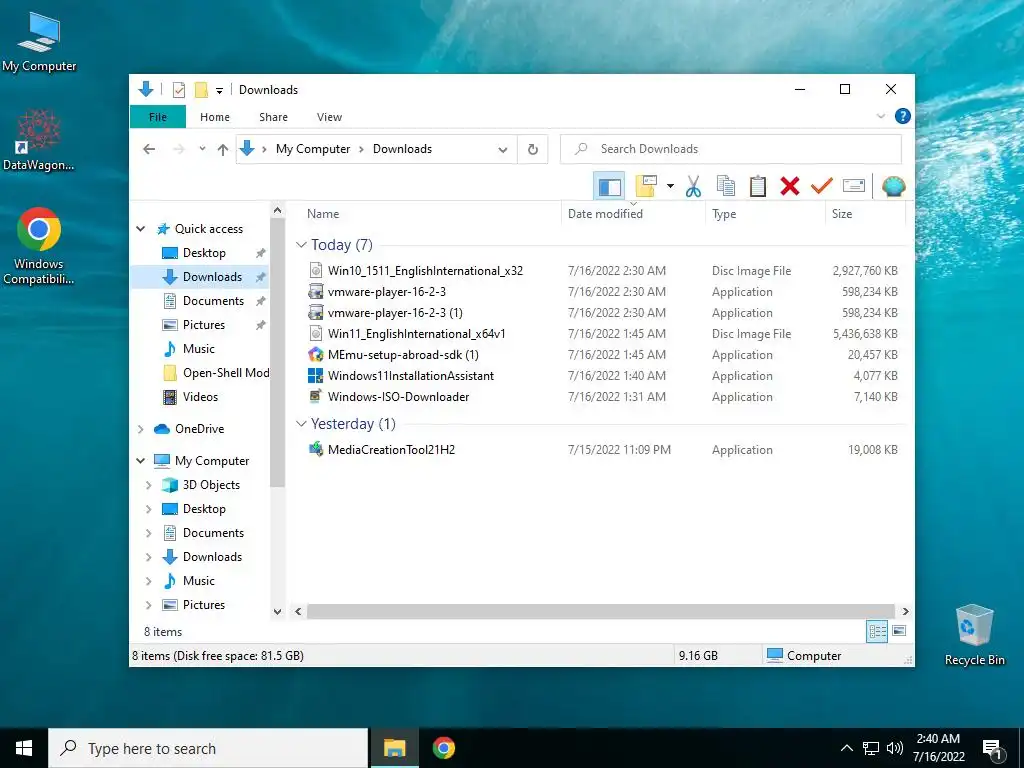The width and height of the screenshot is (1024, 768).
Task: Open the DataWagon desktop shortcut
Action: tap(39, 140)
